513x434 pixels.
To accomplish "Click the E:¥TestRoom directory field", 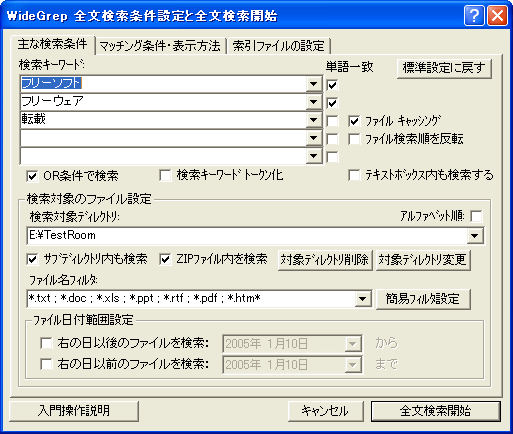I will [247, 236].
